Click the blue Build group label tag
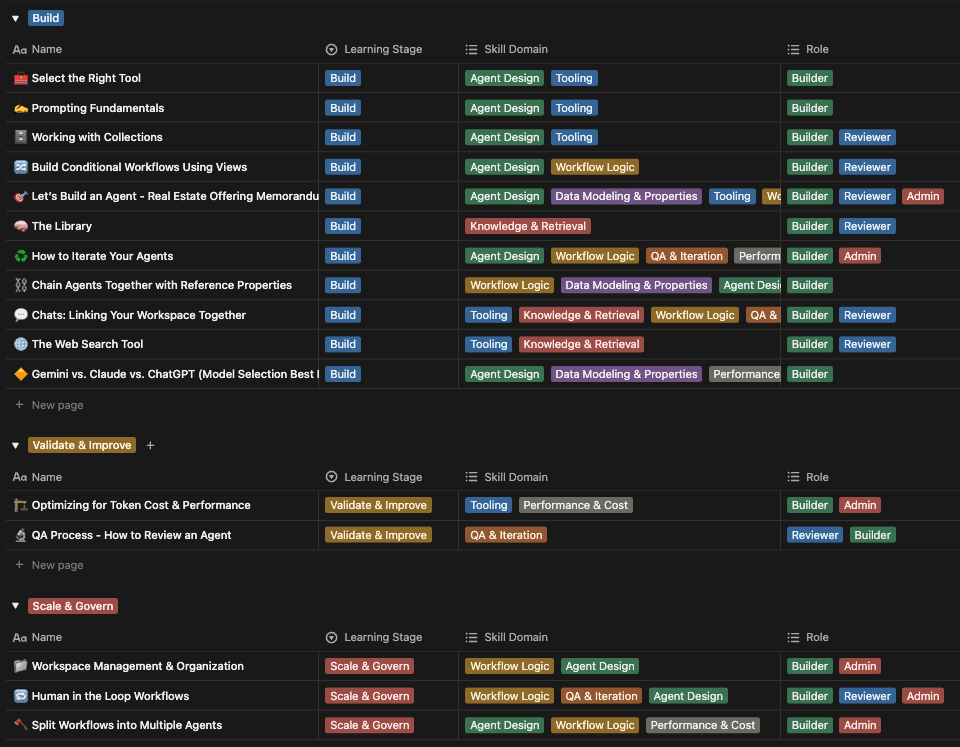The height and width of the screenshot is (747, 960). (x=46, y=18)
